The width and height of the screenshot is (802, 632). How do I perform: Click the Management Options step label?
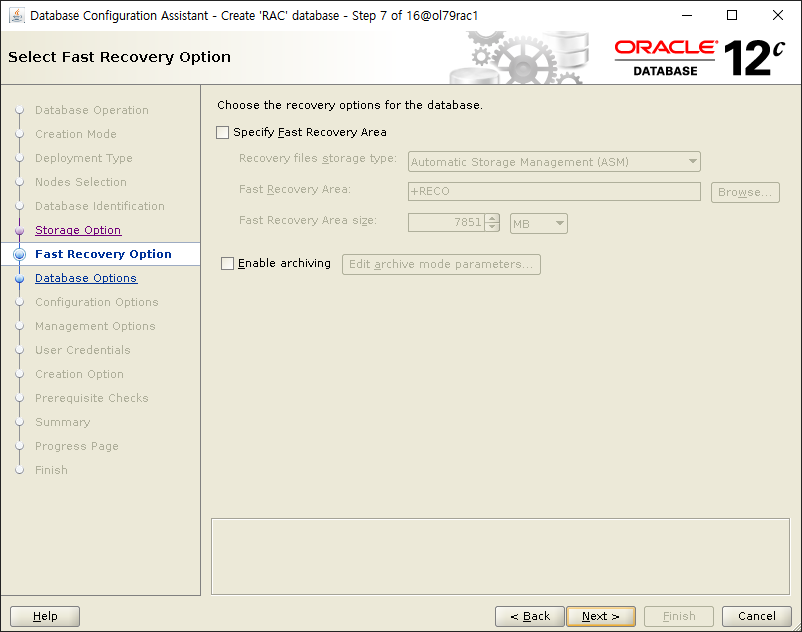tap(95, 326)
